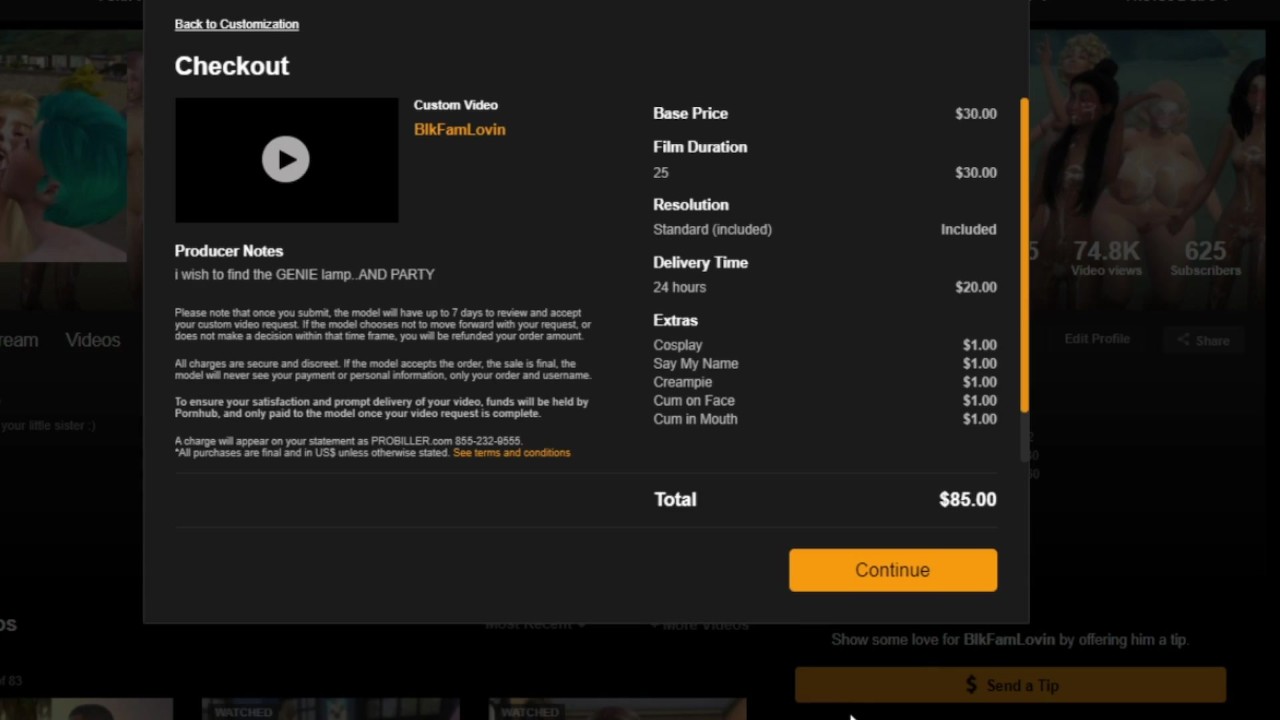Switch to the Videos tab
This screenshot has height=720, width=1280.
93,340
